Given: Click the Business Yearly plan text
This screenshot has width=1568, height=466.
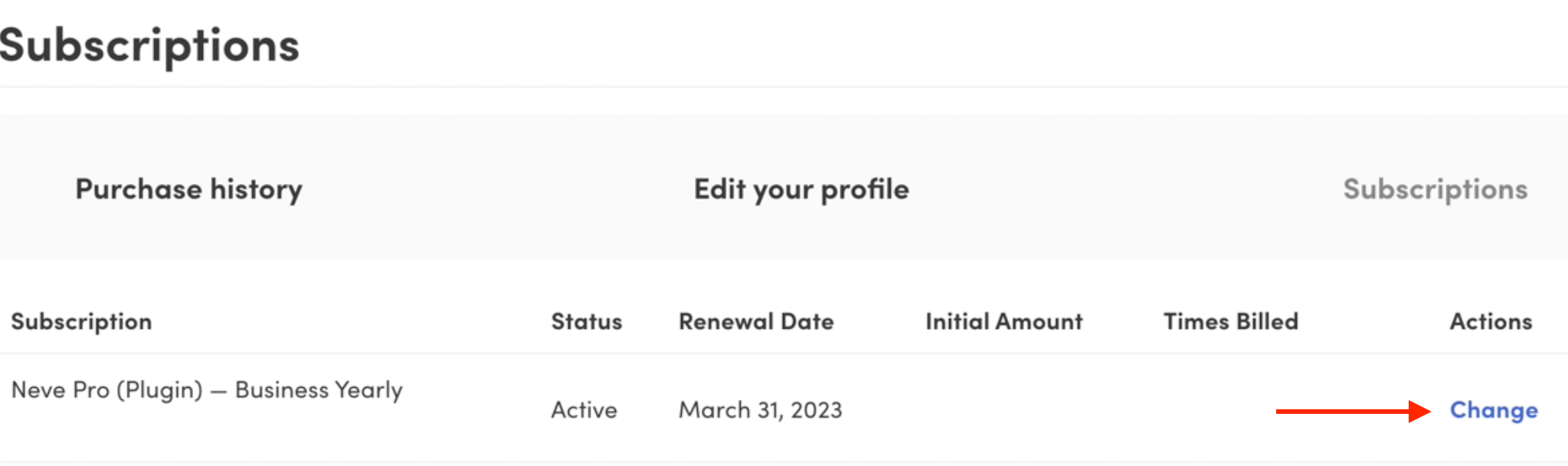Looking at the screenshot, I should tap(319, 390).
